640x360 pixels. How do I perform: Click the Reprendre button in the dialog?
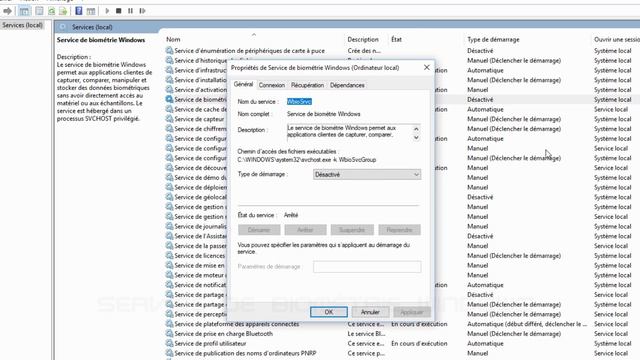point(399,230)
